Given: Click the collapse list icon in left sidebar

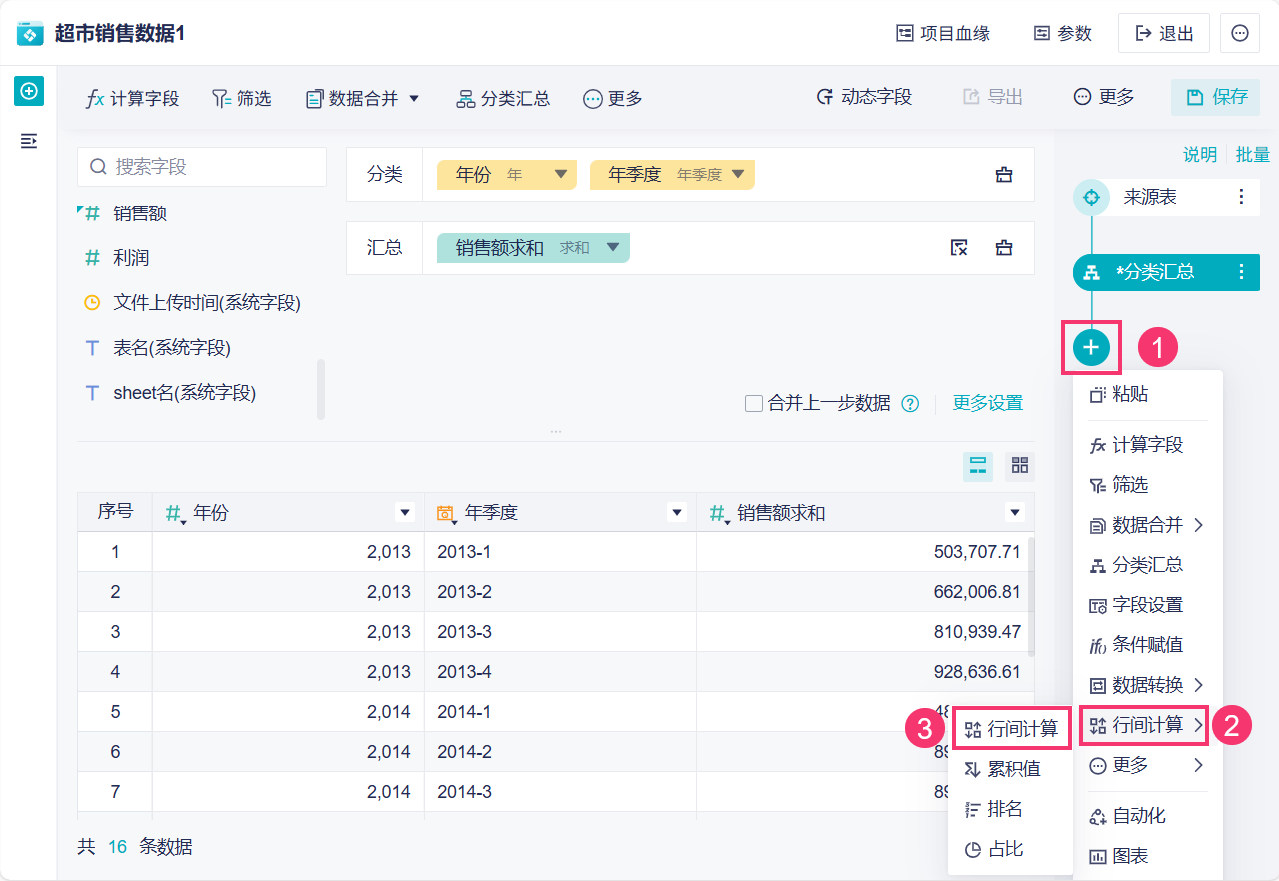Looking at the screenshot, I should click(29, 141).
